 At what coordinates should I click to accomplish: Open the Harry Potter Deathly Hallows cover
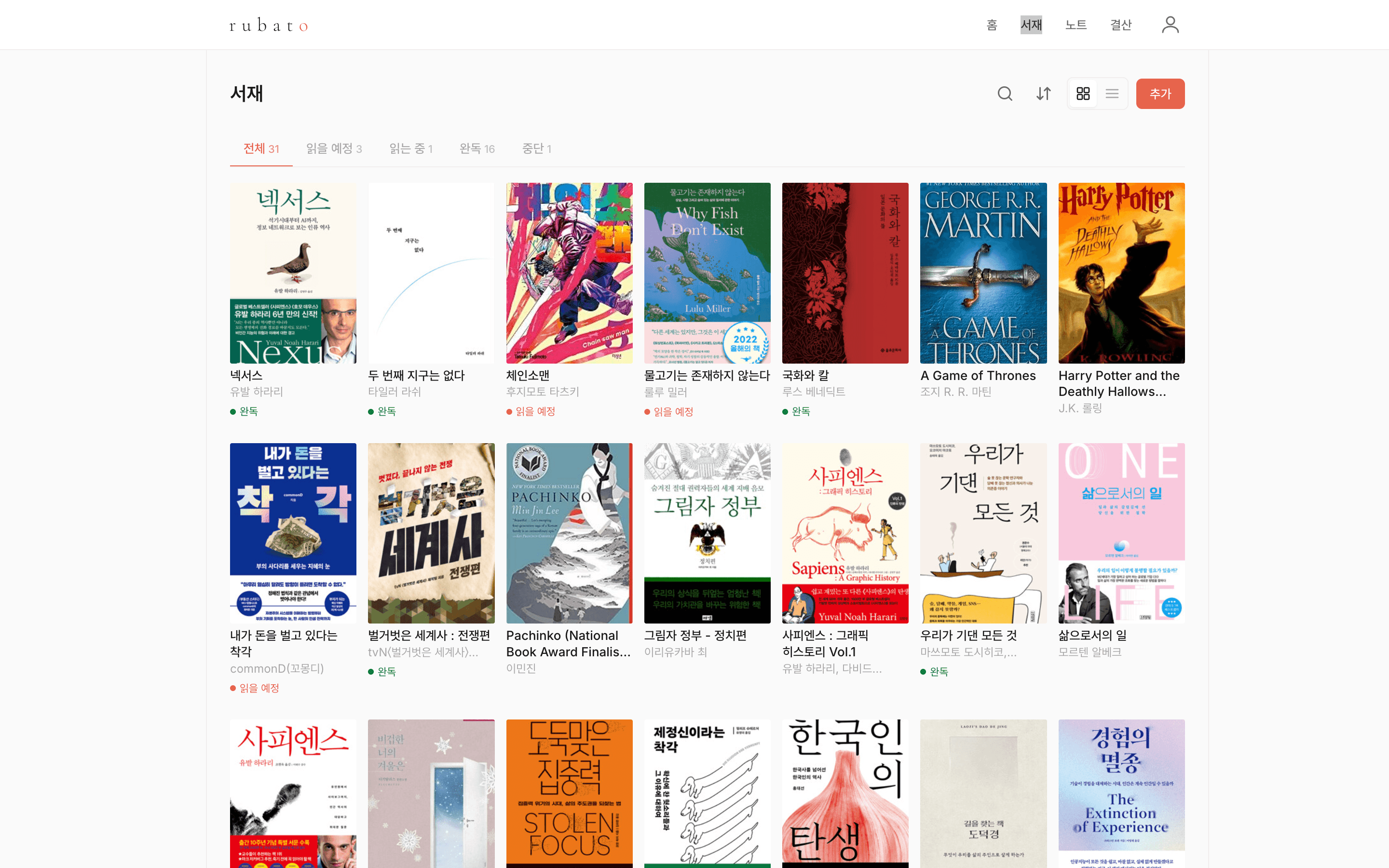coord(1121,272)
